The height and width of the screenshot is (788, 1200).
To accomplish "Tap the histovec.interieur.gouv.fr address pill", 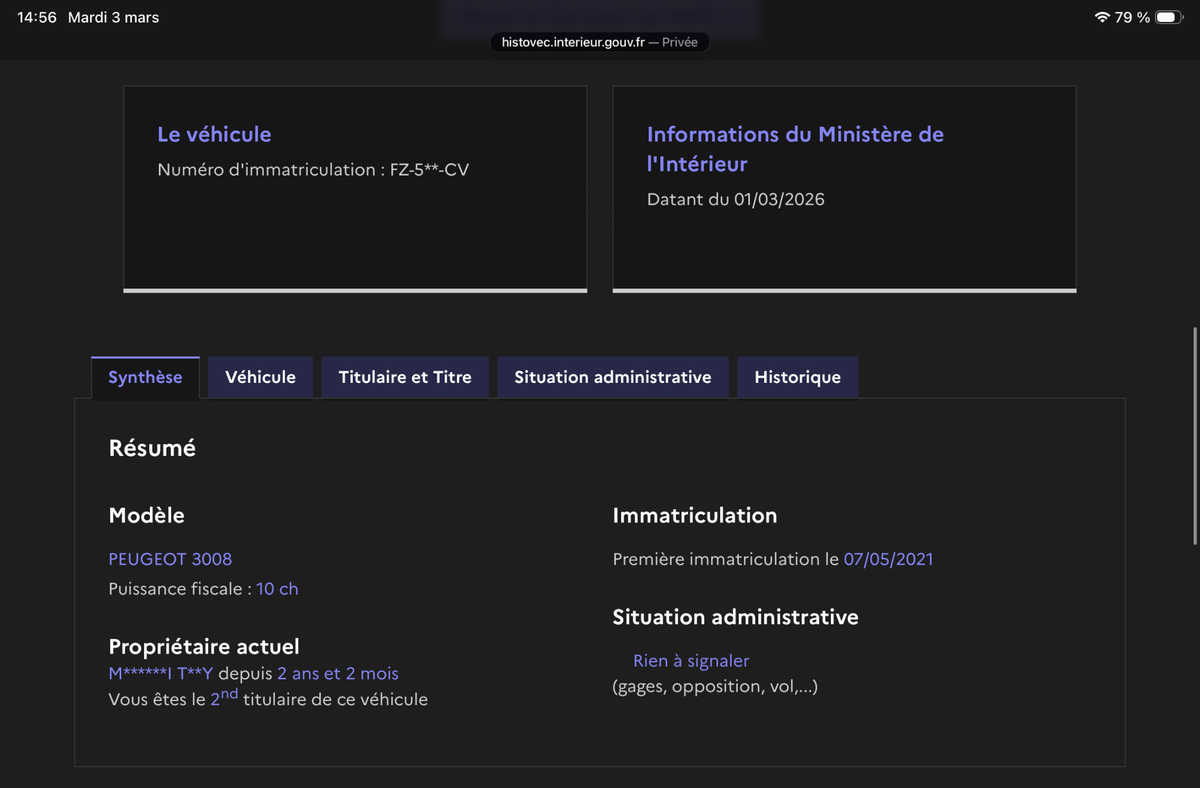I will coord(599,42).
